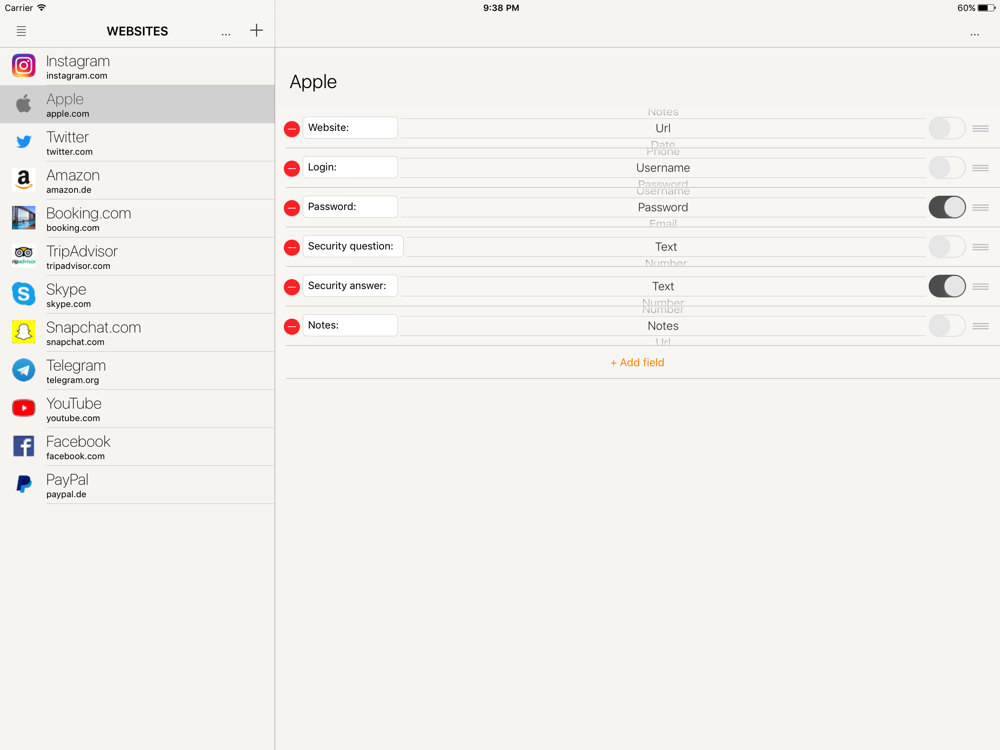
Task: Change the Security answer type picker showing Text
Action: click(663, 286)
